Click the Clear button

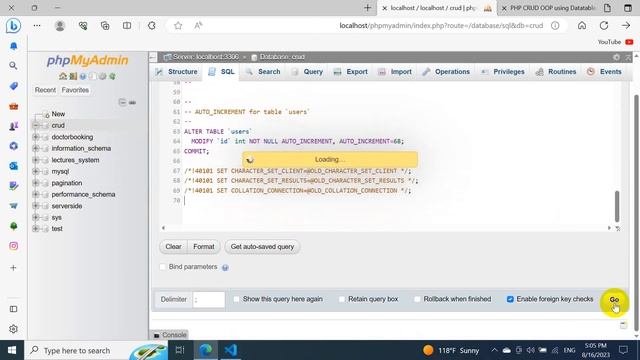pyautogui.click(x=173, y=247)
